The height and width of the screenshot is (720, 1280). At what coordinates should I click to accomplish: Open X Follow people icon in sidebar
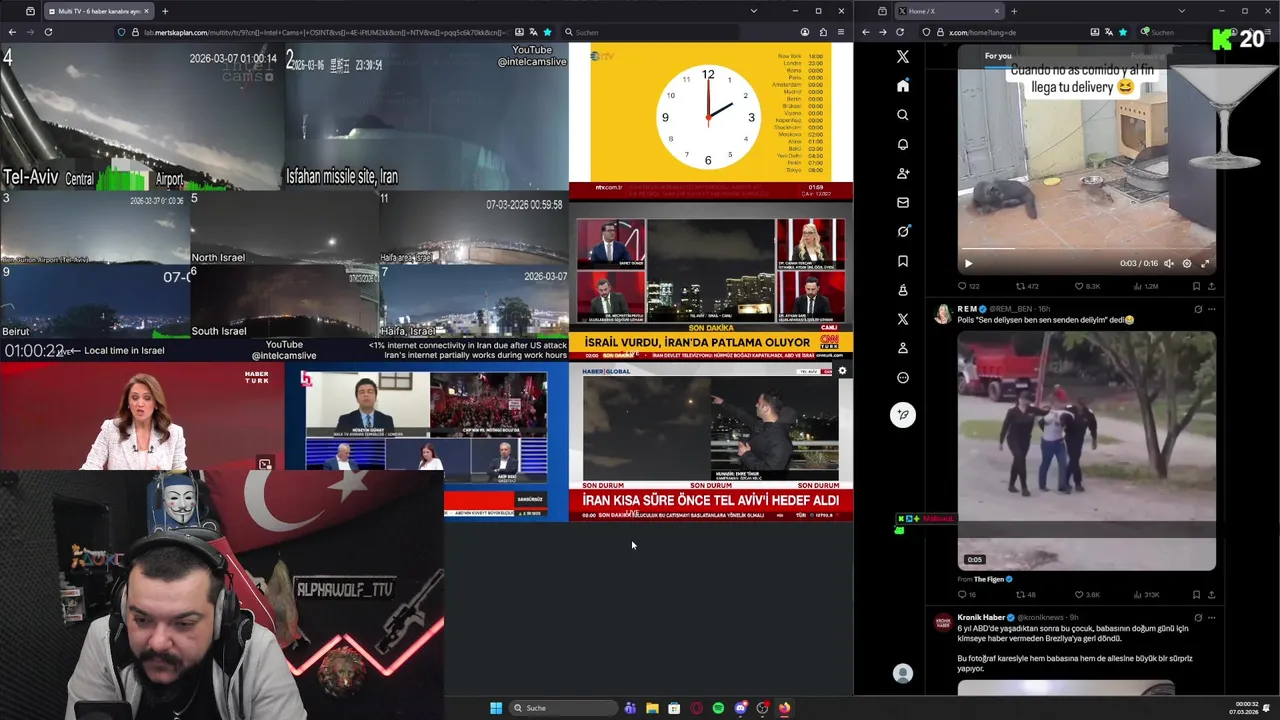click(903, 173)
